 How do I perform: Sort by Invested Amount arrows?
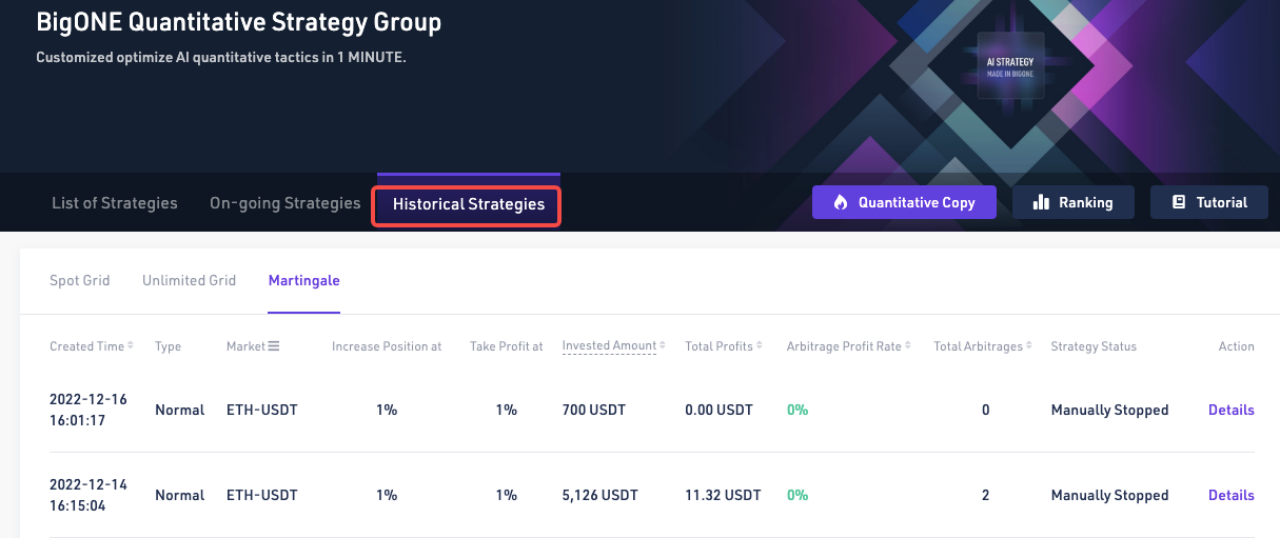pos(662,346)
